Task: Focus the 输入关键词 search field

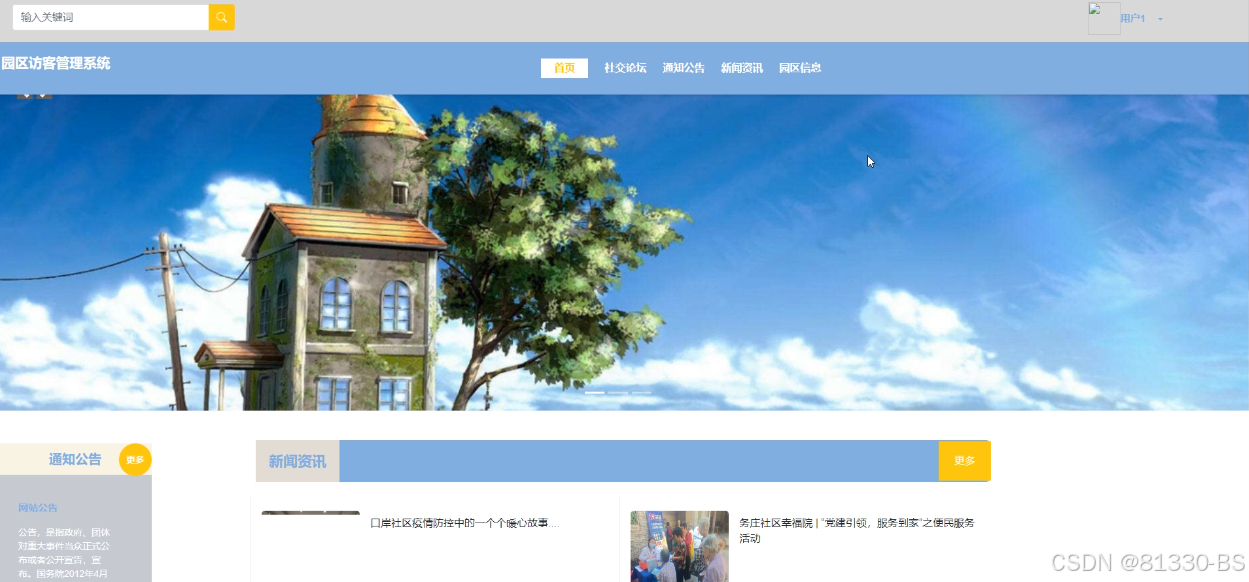Action: pyautogui.click(x=110, y=17)
